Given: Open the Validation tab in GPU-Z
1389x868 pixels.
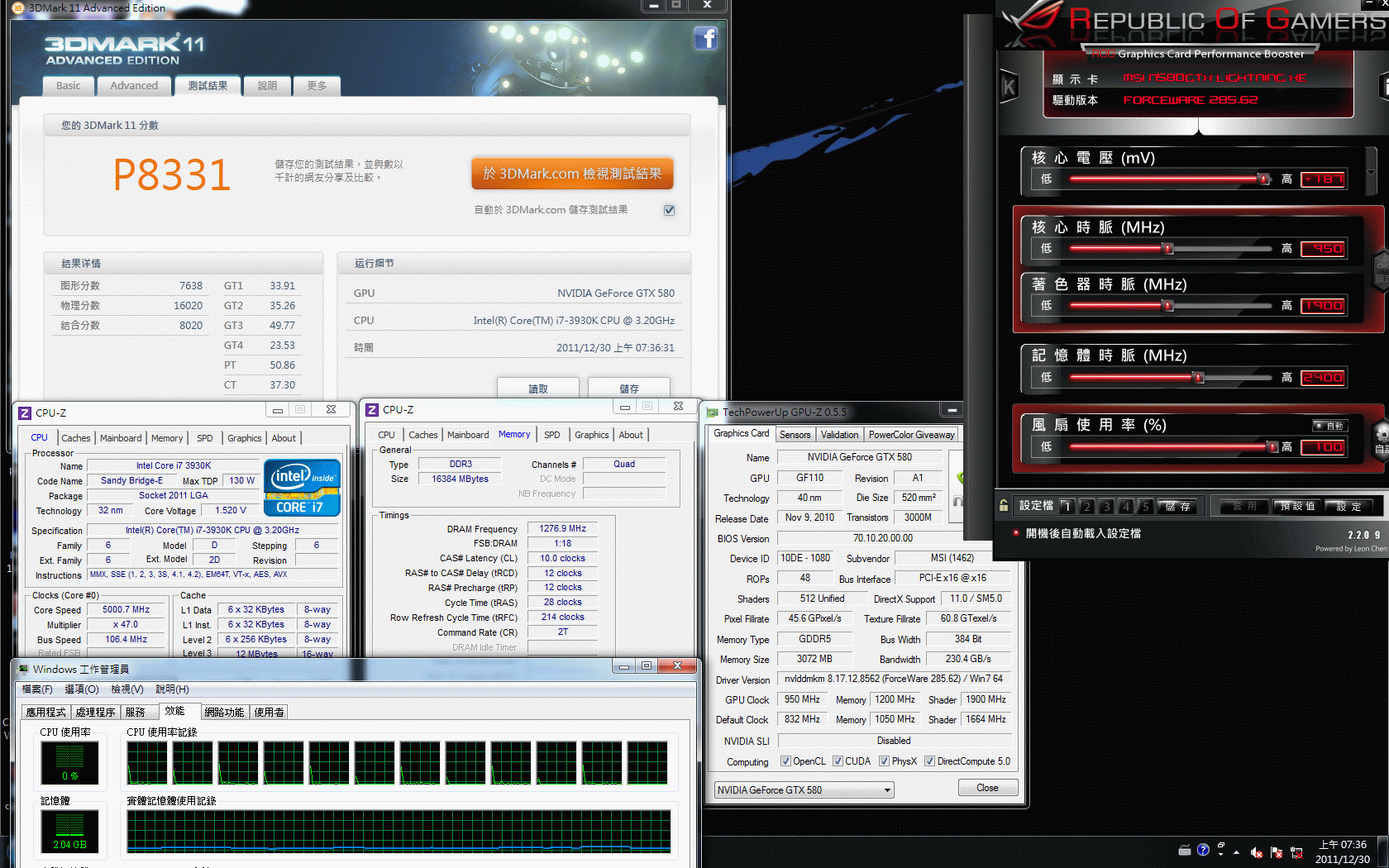Looking at the screenshot, I should (x=839, y=435).
